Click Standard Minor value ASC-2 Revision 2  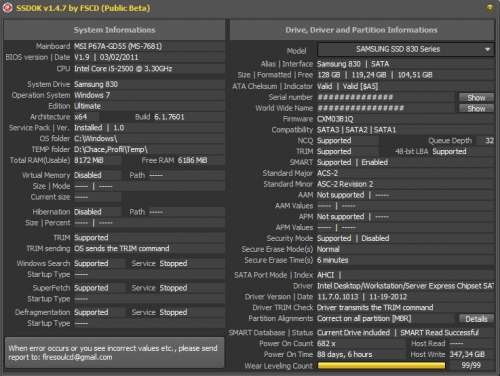pyautogui.click(x=345, y=184)
